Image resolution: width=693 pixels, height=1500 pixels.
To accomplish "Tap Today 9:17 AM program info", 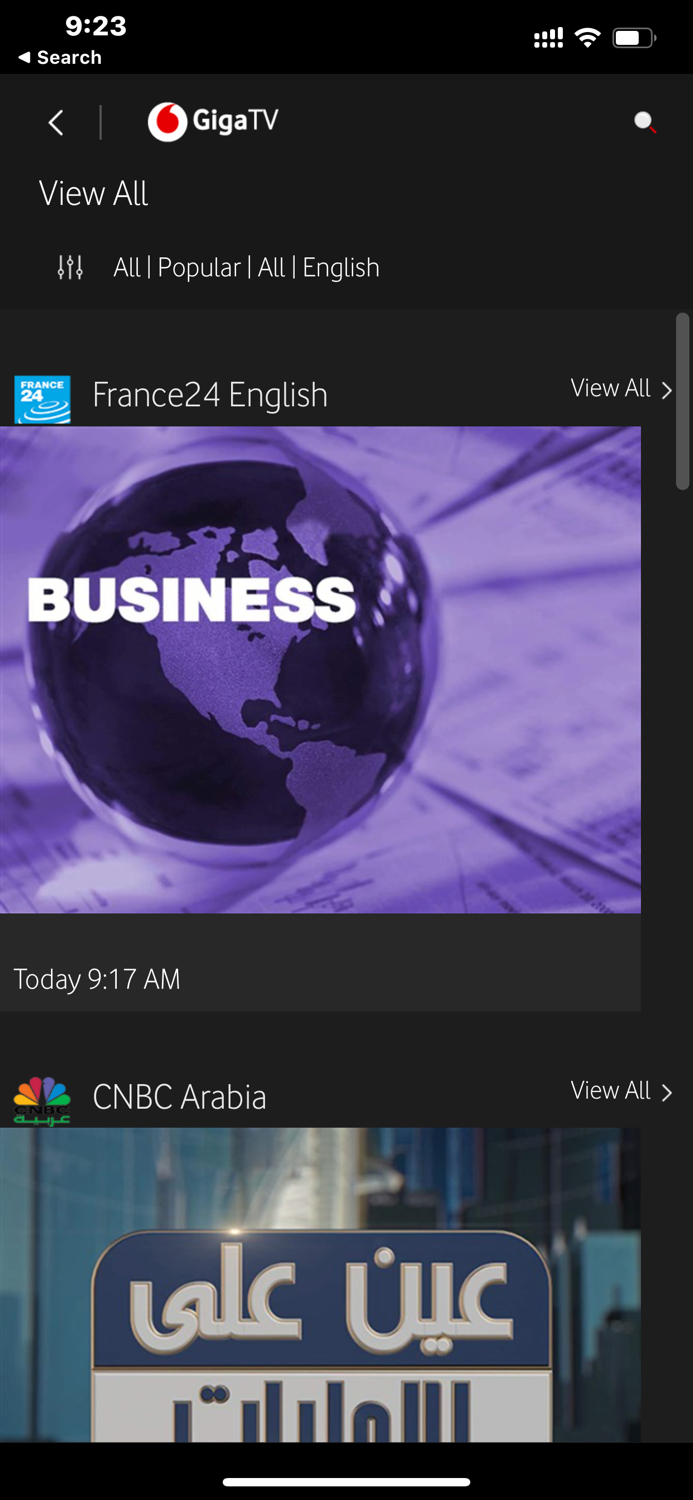I will point(97,979).
